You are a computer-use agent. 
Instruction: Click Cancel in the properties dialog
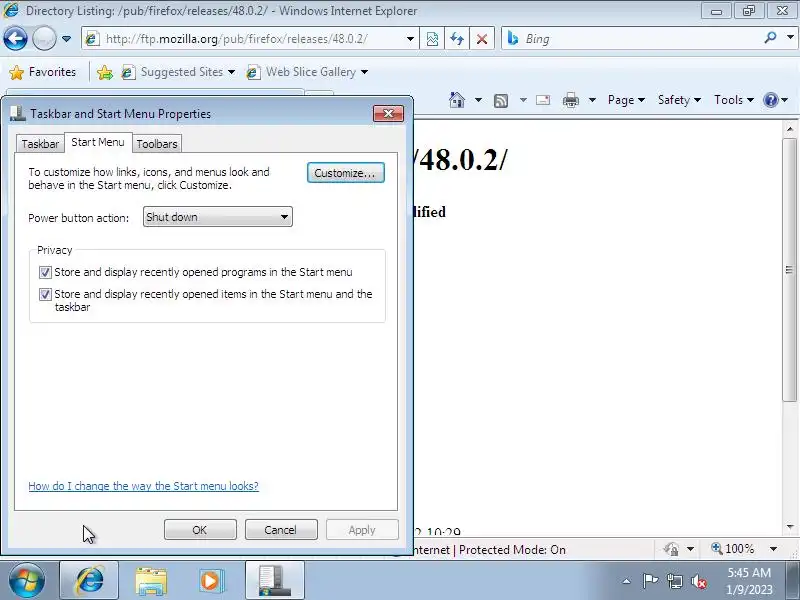pos(281,530)
